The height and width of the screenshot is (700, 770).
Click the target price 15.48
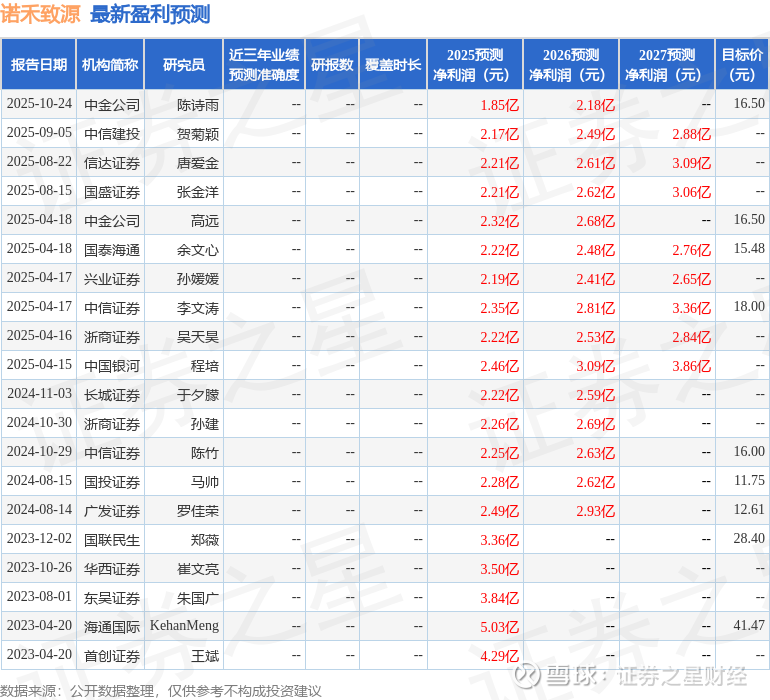749,249
